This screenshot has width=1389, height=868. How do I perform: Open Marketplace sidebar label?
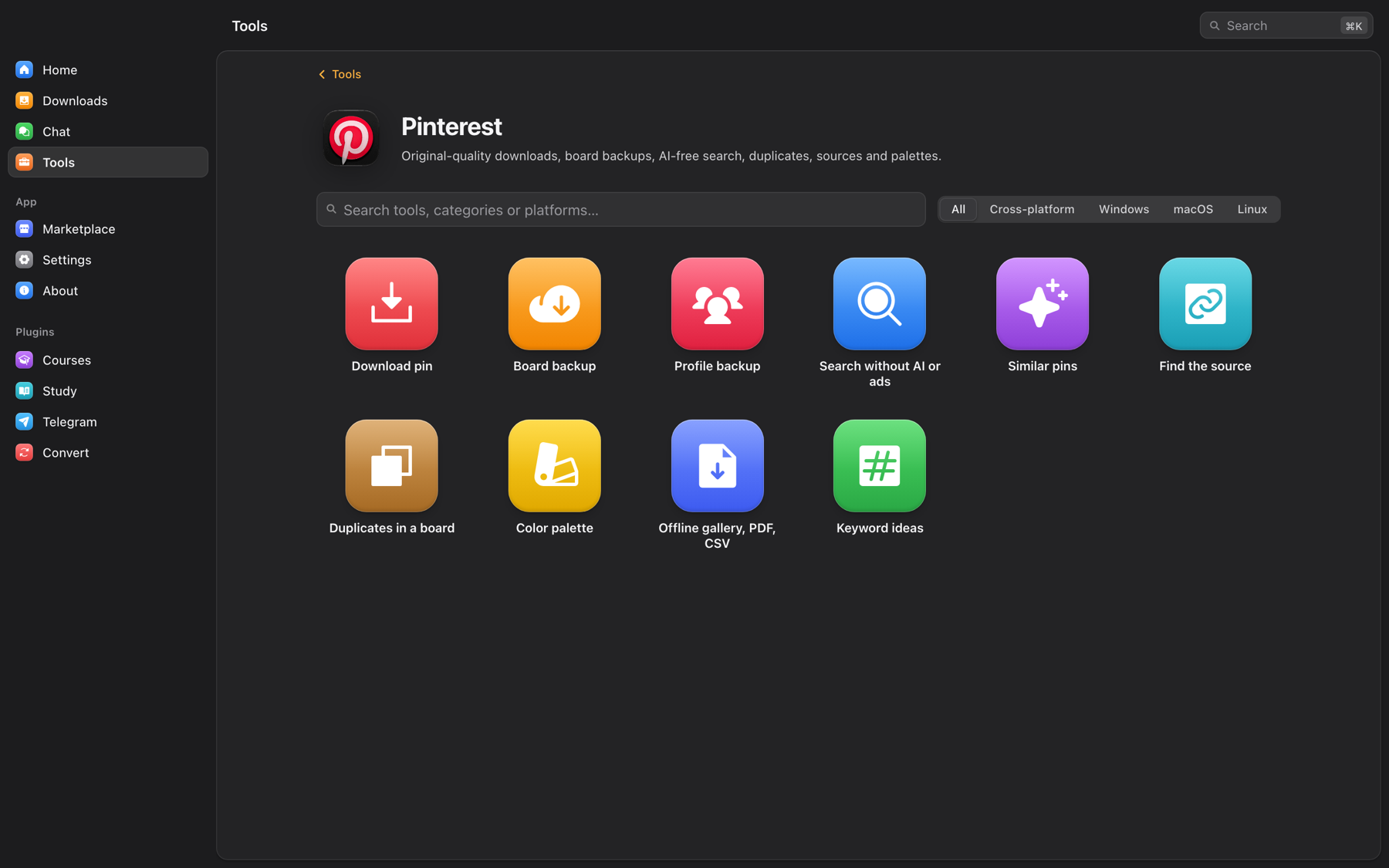[79, 228]
